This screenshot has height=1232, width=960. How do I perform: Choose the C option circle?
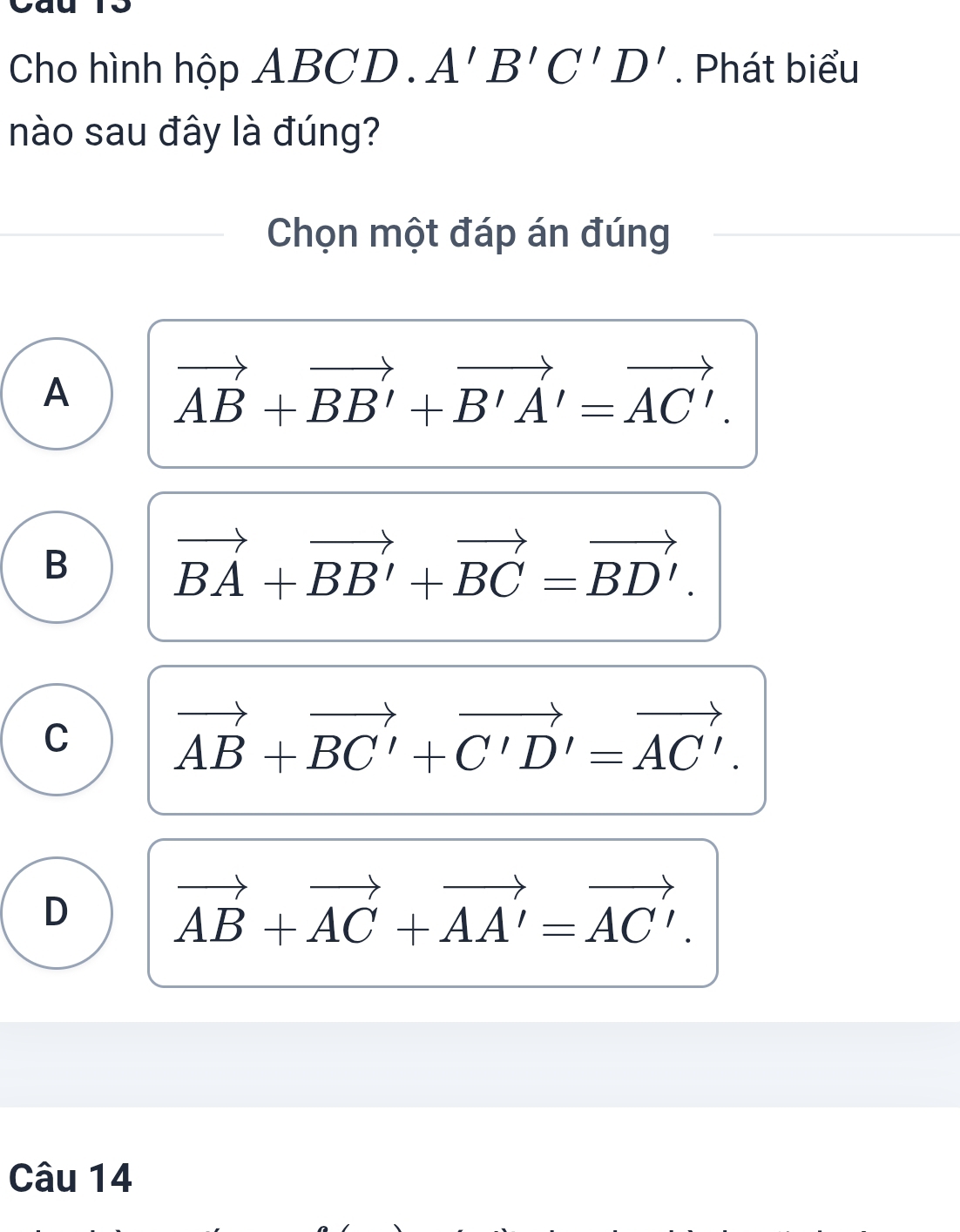coord(57,739)
